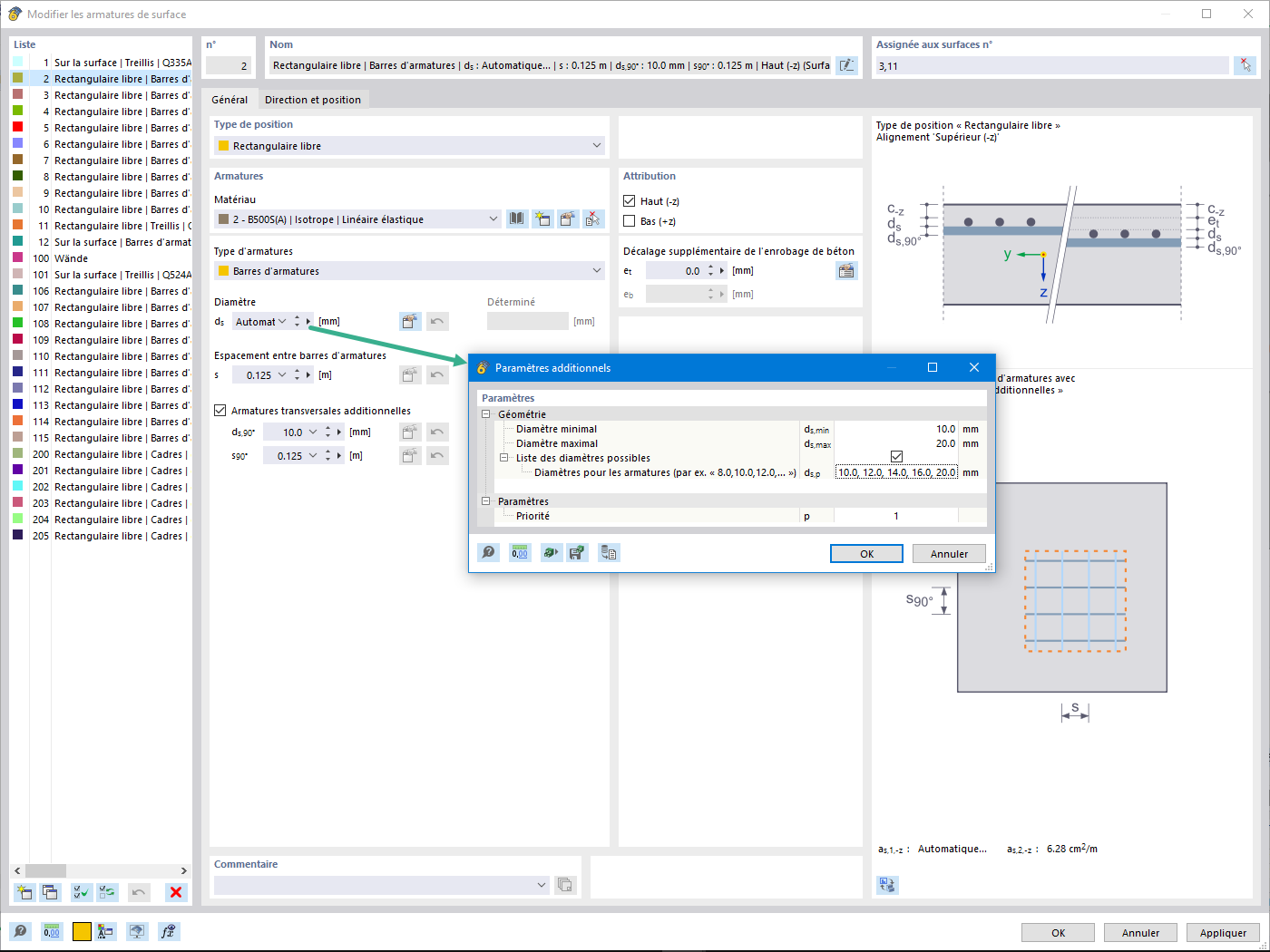Image resolution: width=1270 pixels, height=952 pixels.
Task: Click the select all items checkmark icon
Action: [x=82, y=892]
